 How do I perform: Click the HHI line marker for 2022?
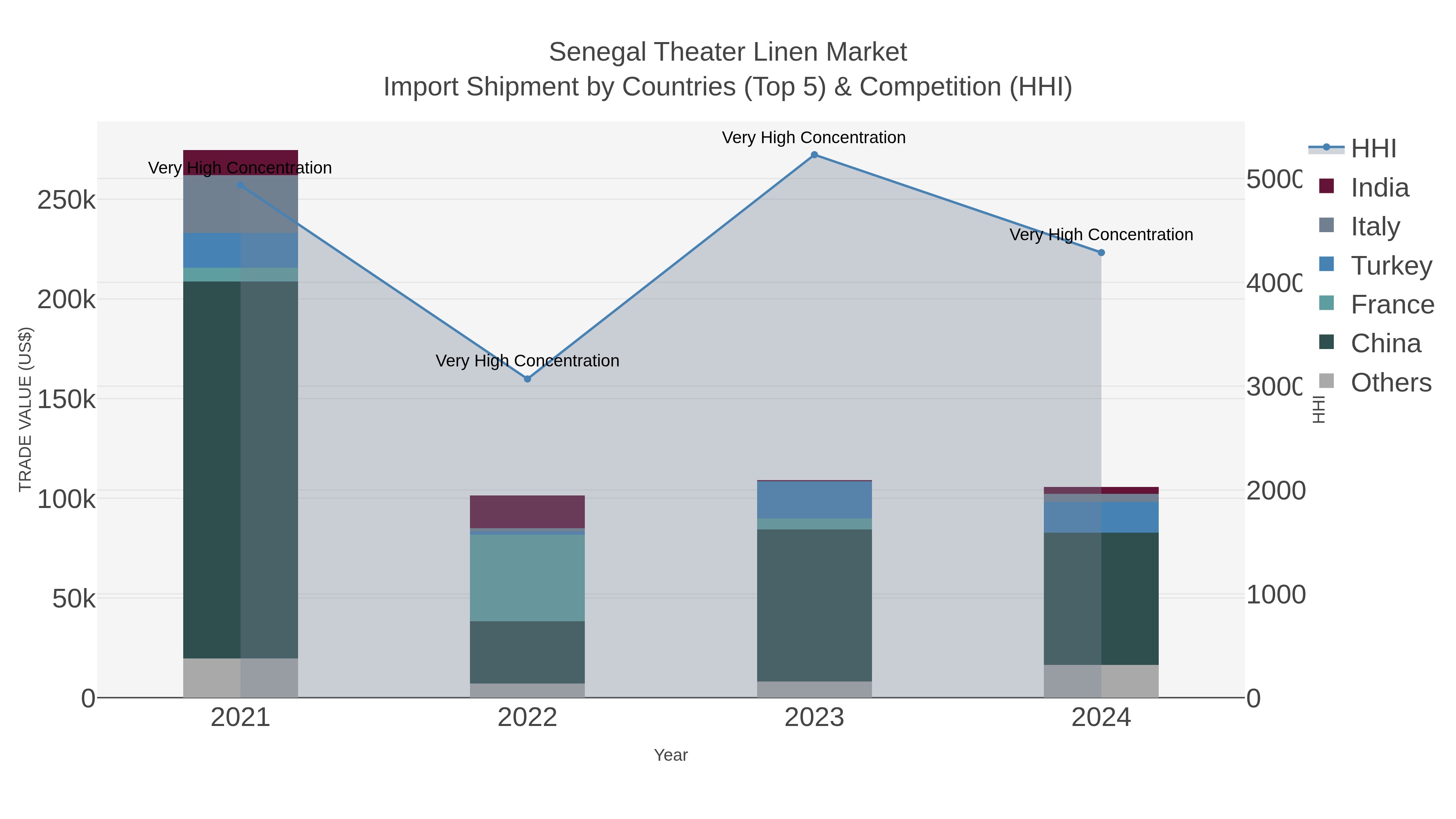pos(527,379)
